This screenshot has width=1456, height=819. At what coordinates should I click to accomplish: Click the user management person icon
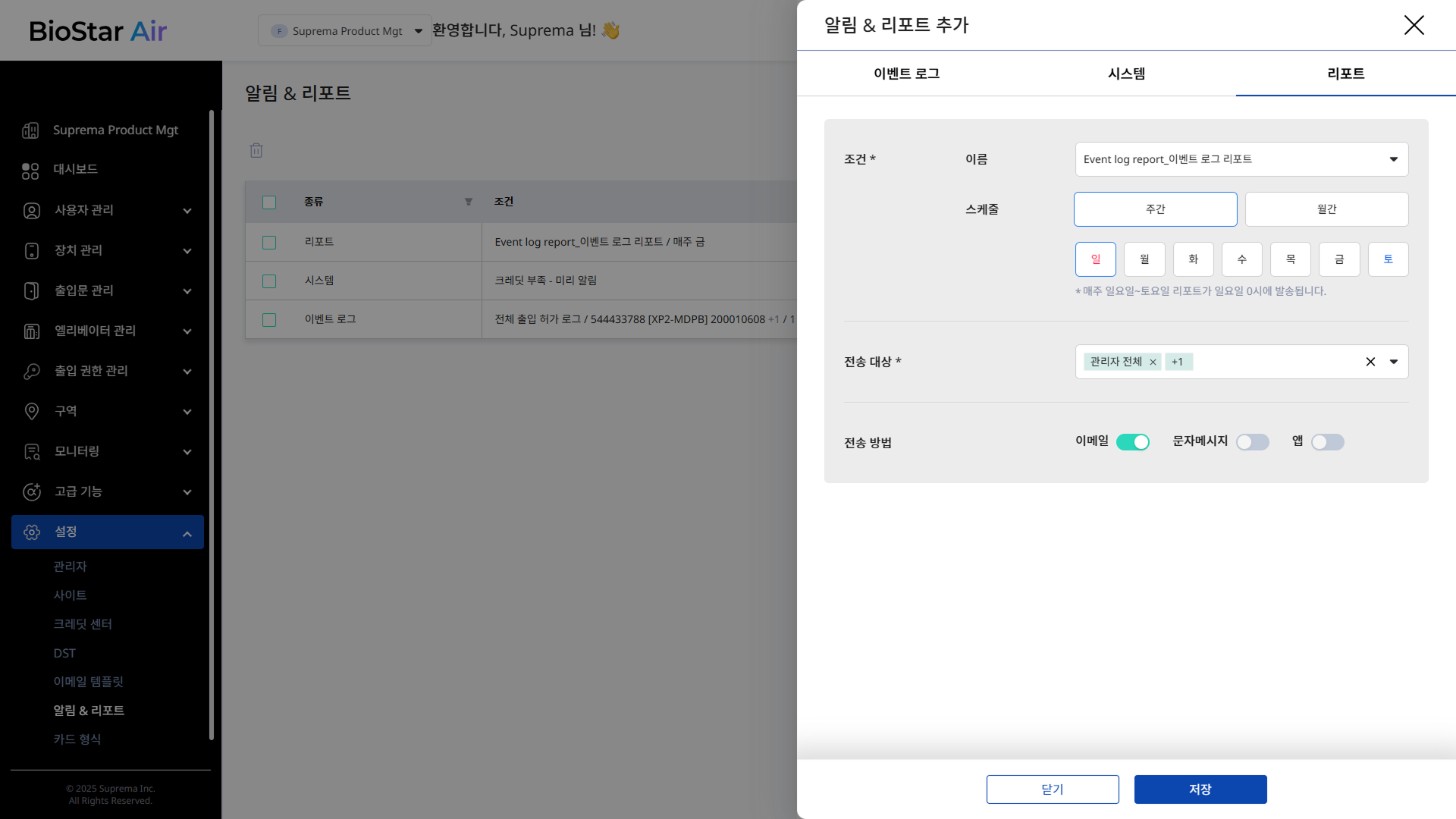(31, 211)
